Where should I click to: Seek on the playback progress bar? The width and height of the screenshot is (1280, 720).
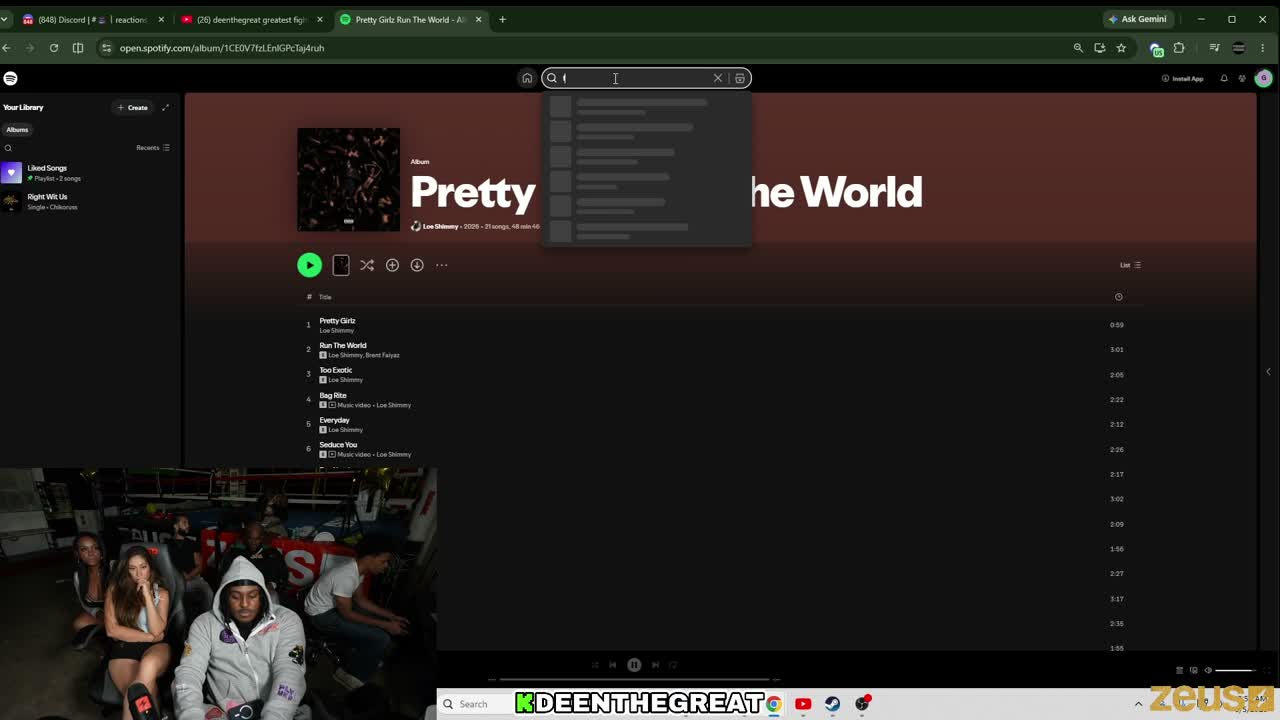point(634,680)
